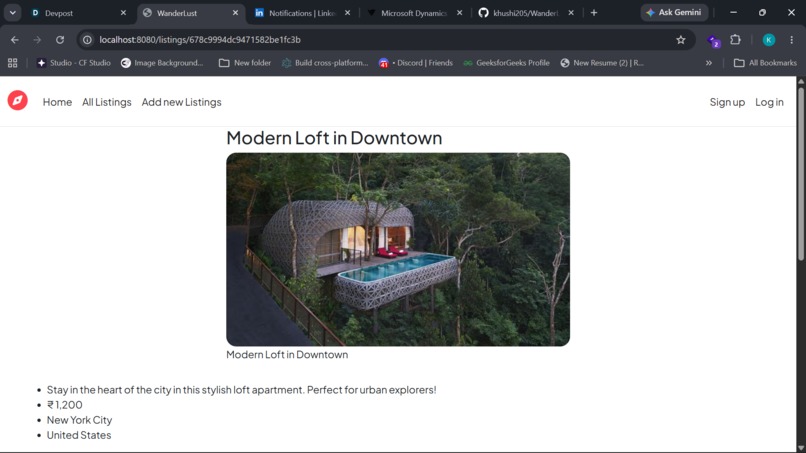The height and width of the screenshot is (453, 806).
Task: Close the GitHub khushi205 tab
Action: 571,13
